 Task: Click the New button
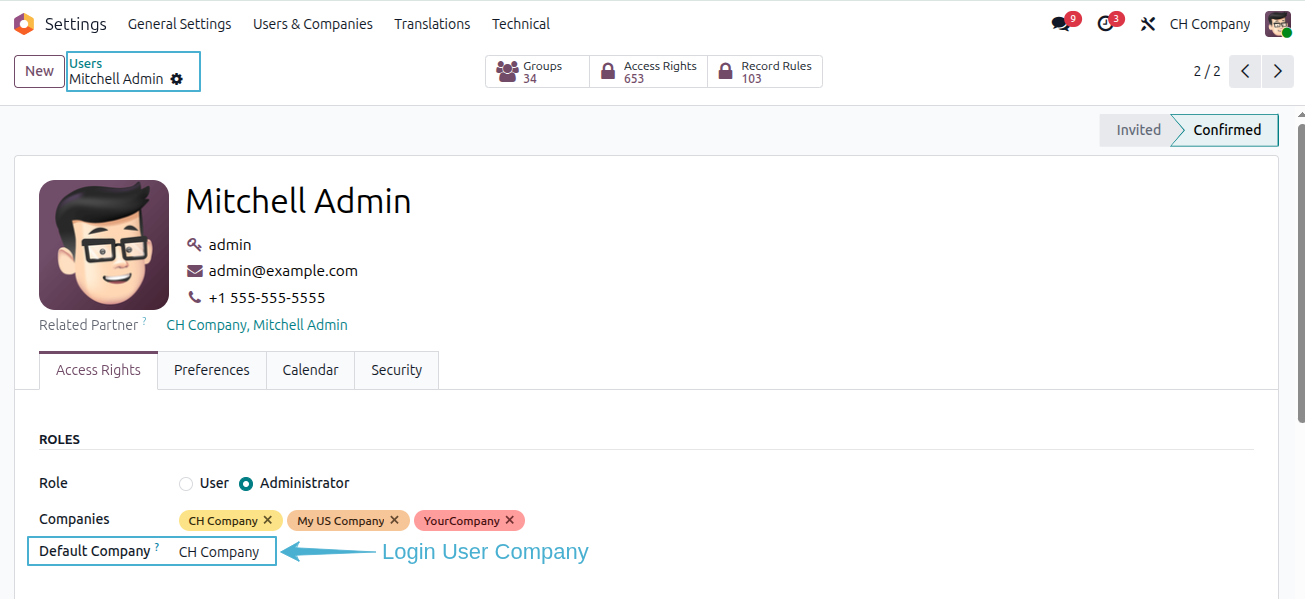(40, 71)
